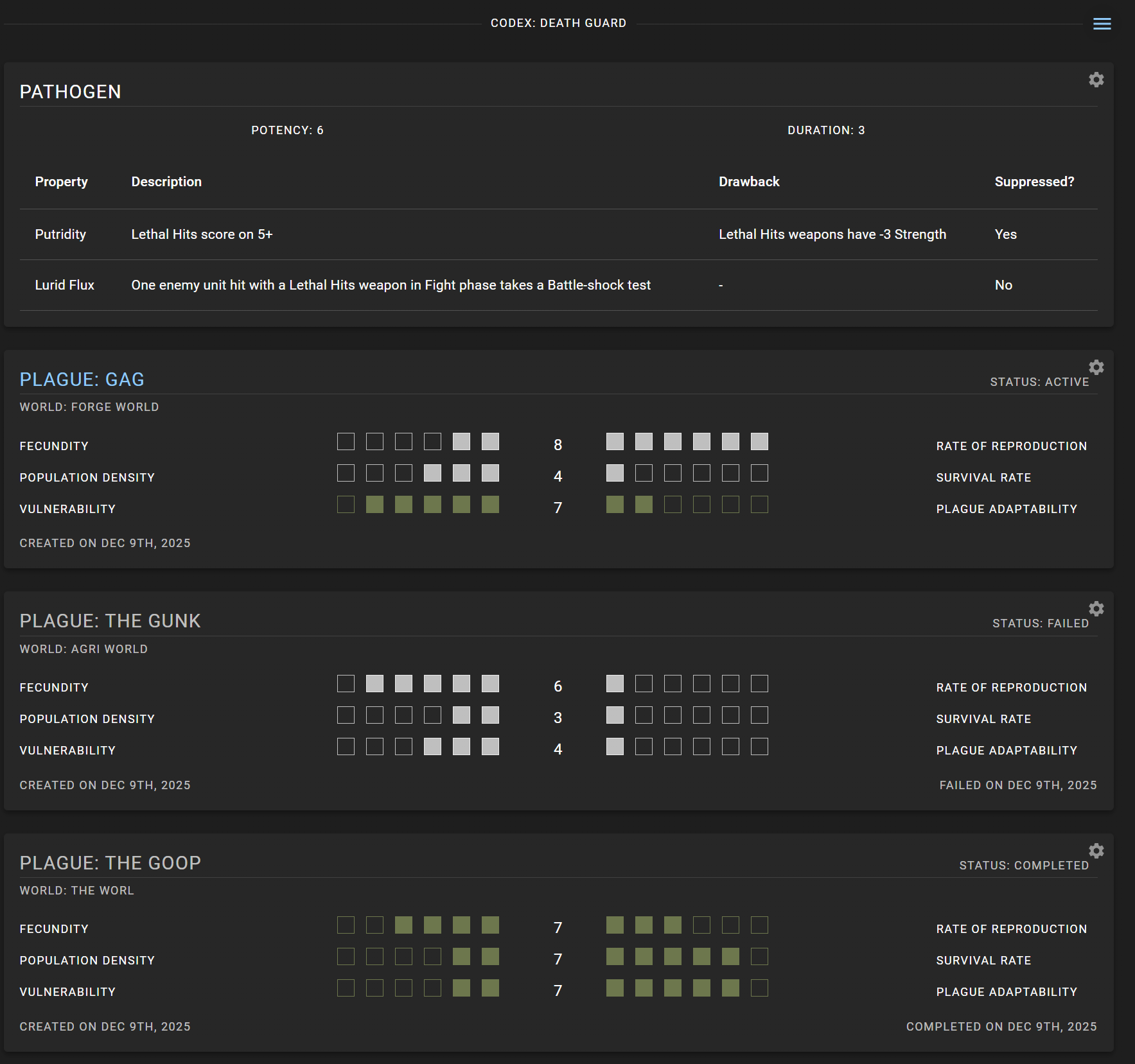Open the Plague: Gag title link
Image resolution: width=1135 pixels, height=1064 pixels.
82,379
